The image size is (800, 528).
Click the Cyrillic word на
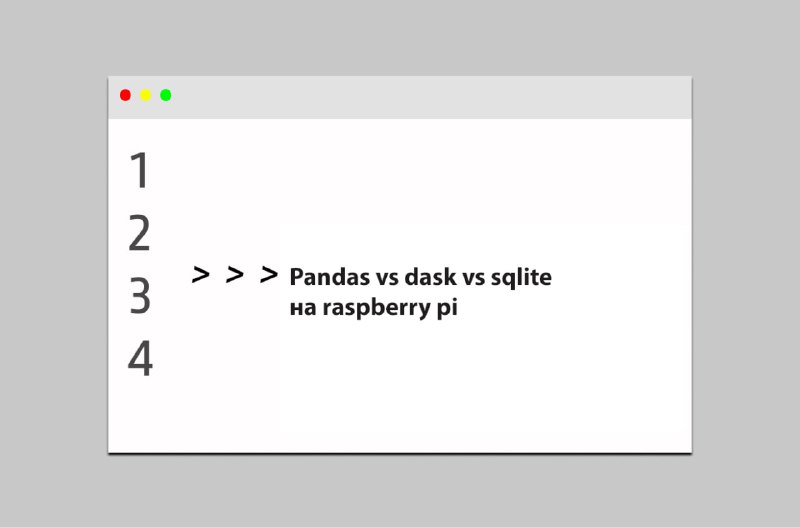coord(303,309)
